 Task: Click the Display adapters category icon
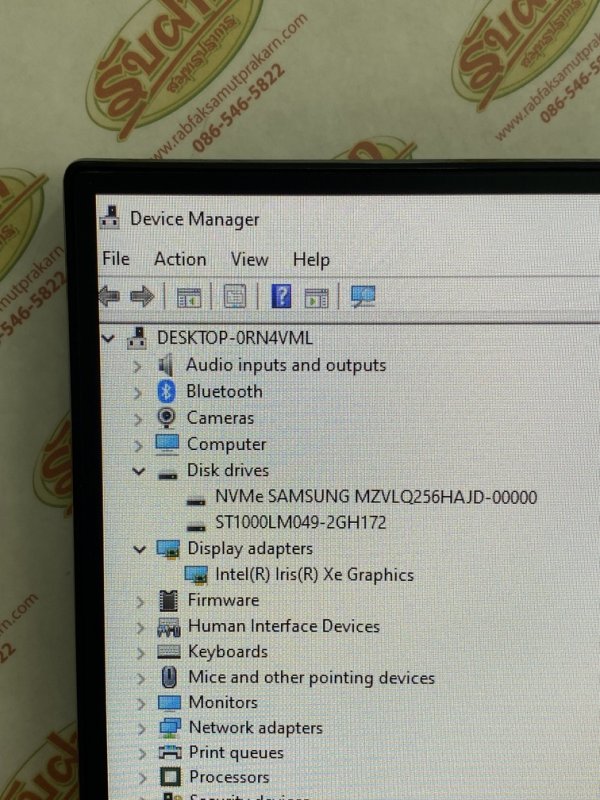point(168,549)
